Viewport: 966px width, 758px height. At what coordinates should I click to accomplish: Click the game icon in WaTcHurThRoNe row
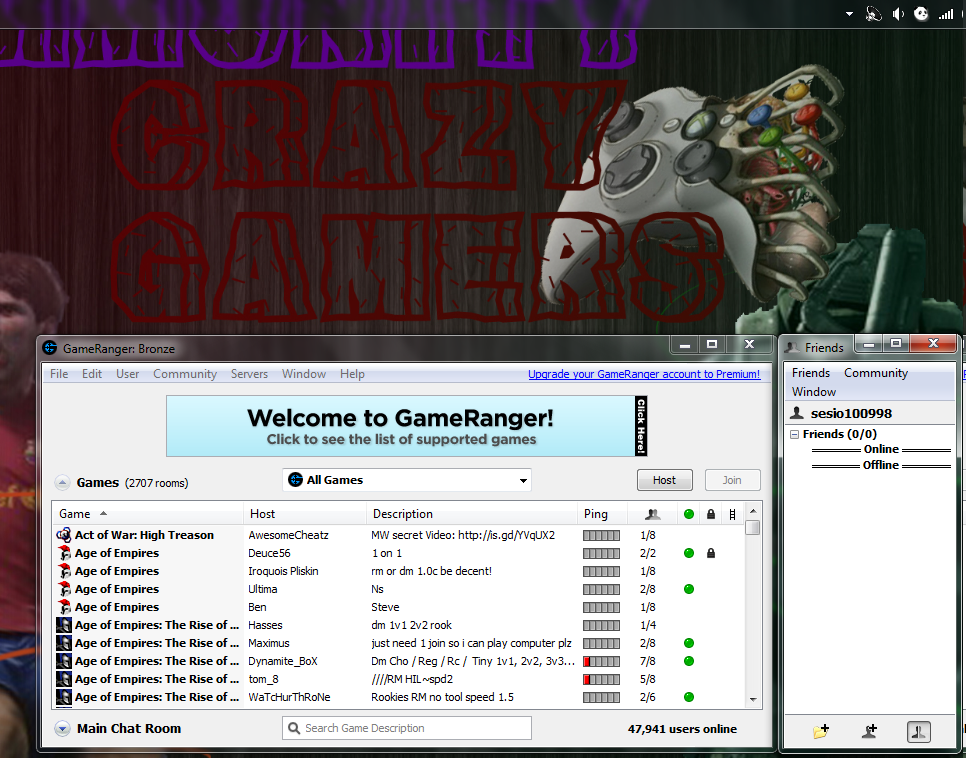point(64,697)
